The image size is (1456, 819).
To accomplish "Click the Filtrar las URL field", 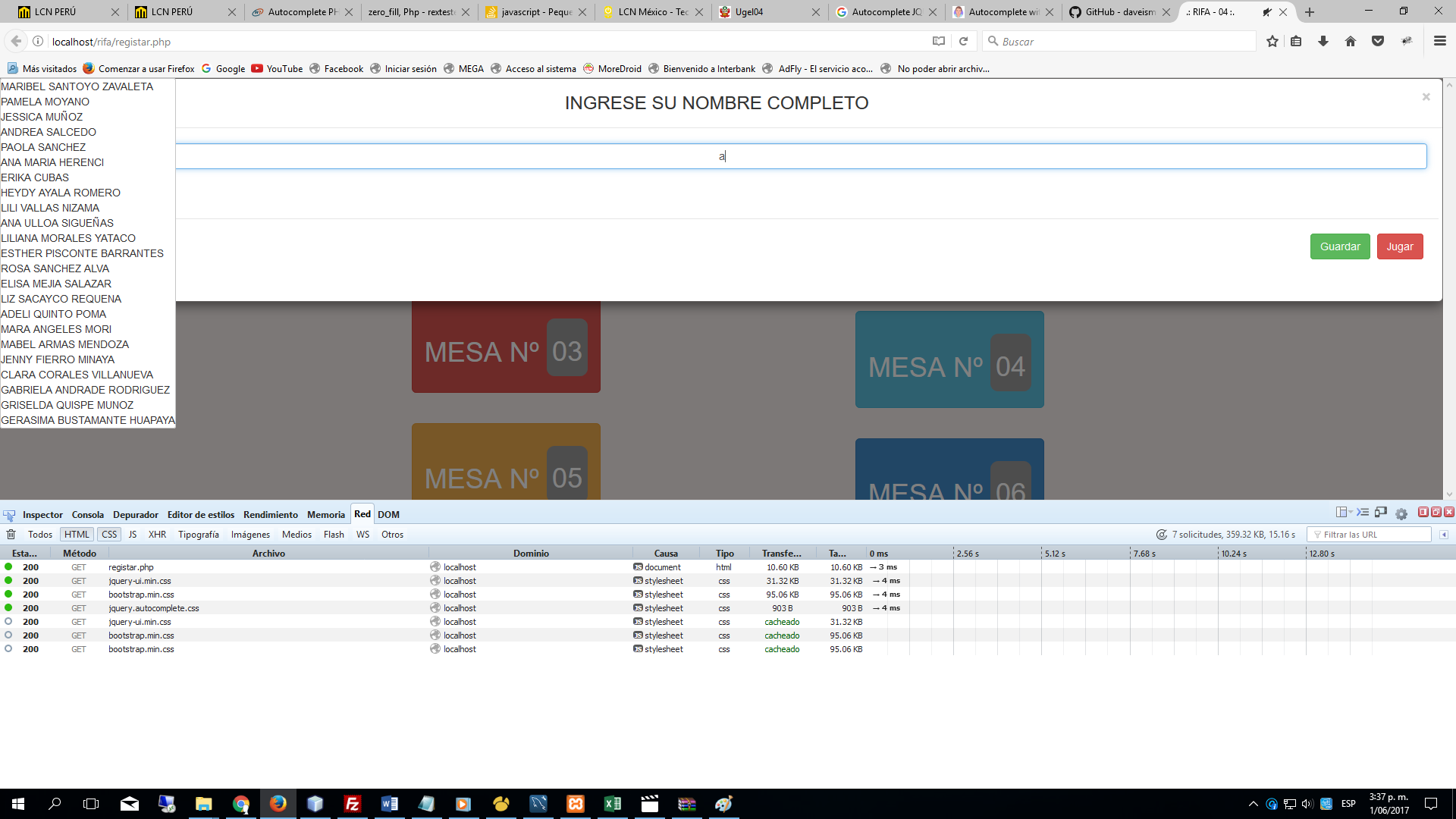I will click(1369, 535).
